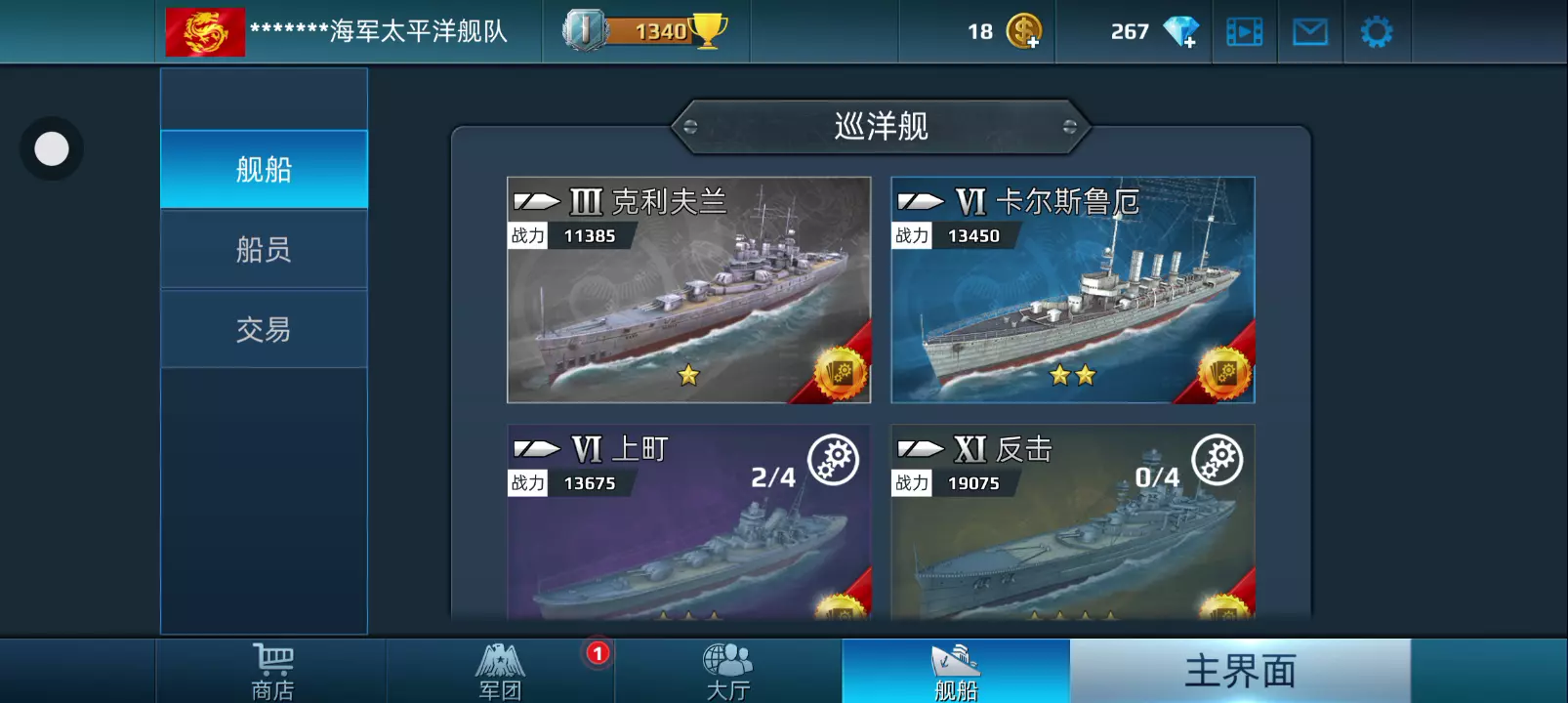Tap the video film reel icon
Image resolution: width=1568 pixels, height=703 pixels.
coord(1244,32)
